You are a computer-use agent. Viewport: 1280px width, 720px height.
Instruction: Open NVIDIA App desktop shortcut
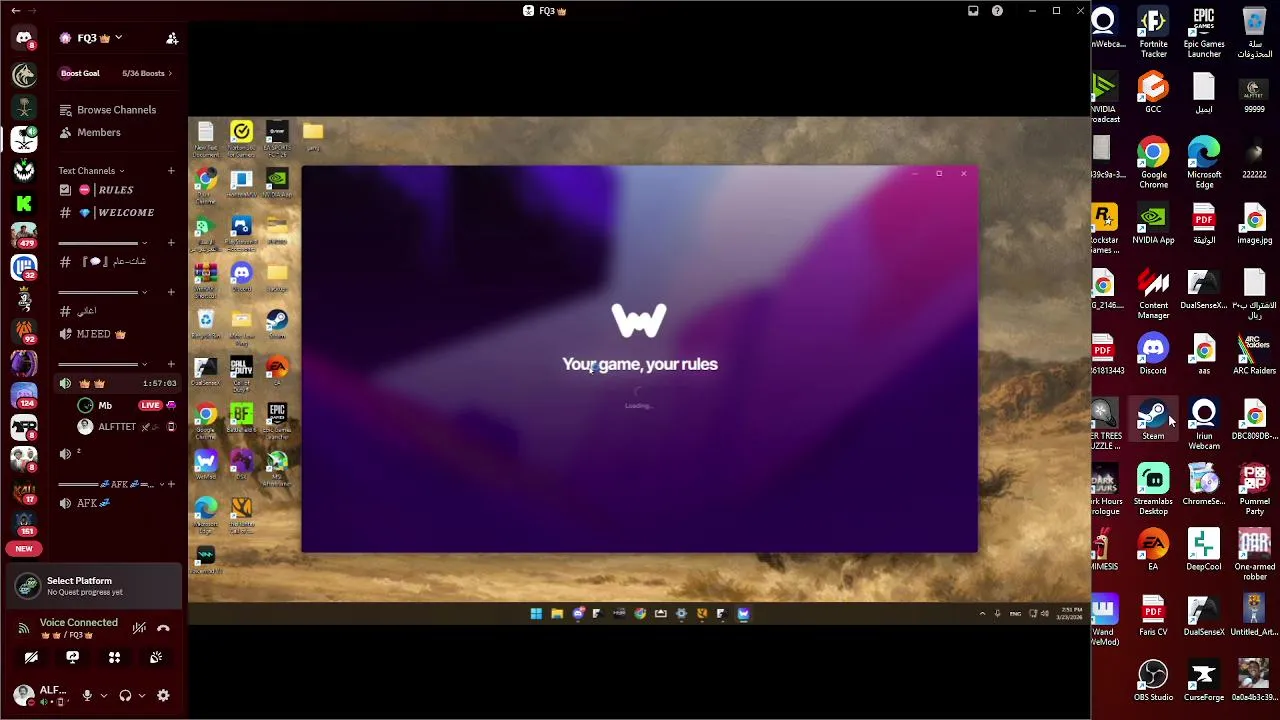pos(1153,224)
